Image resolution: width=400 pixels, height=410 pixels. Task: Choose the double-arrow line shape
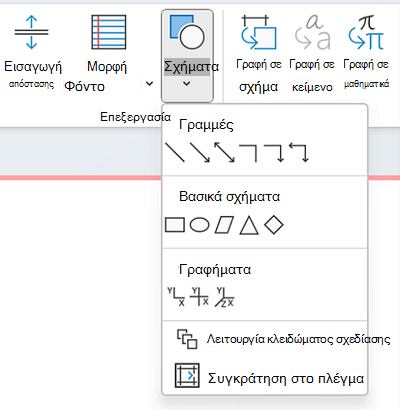tap(224, 152)
